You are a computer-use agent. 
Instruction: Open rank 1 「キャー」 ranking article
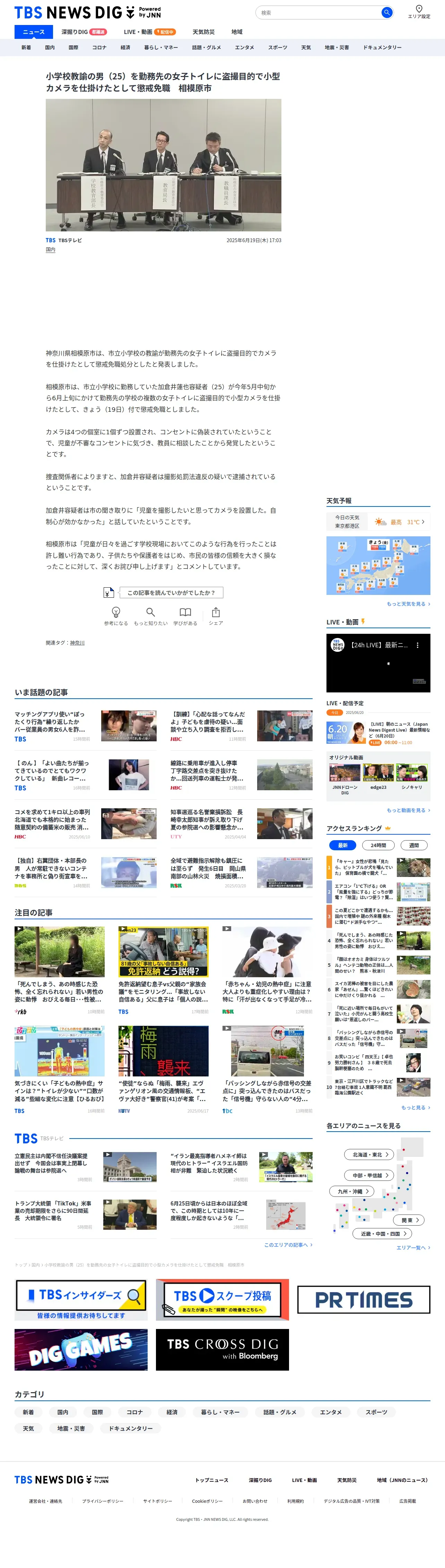tap(378, 867)
